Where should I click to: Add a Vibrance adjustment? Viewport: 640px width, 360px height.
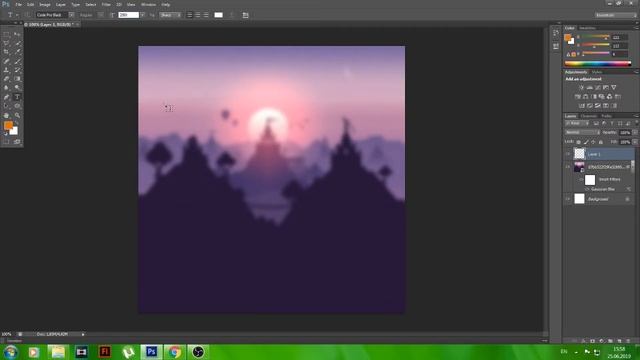point(613,88)
